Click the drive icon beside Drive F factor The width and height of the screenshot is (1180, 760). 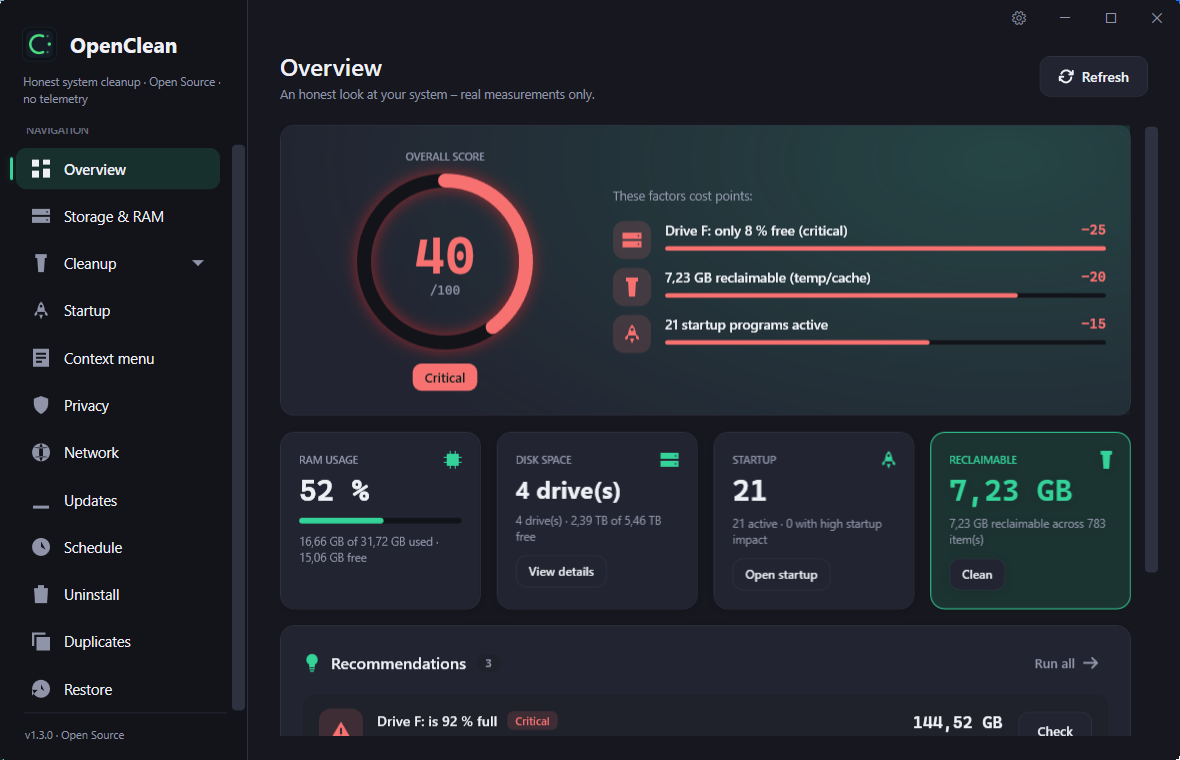point(632,240)
